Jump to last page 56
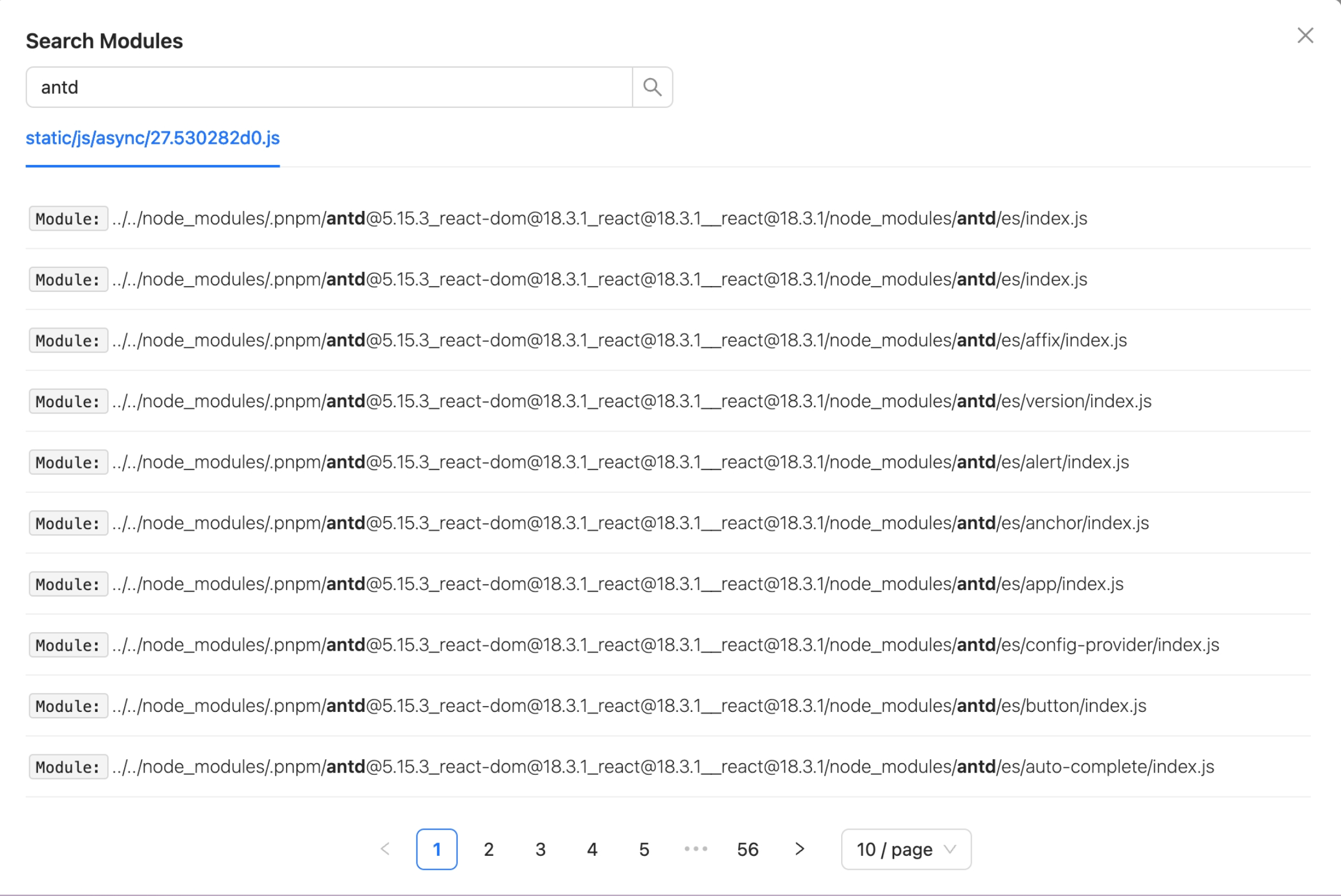The height and width of the screenshot is (896, 1341). 748,849
